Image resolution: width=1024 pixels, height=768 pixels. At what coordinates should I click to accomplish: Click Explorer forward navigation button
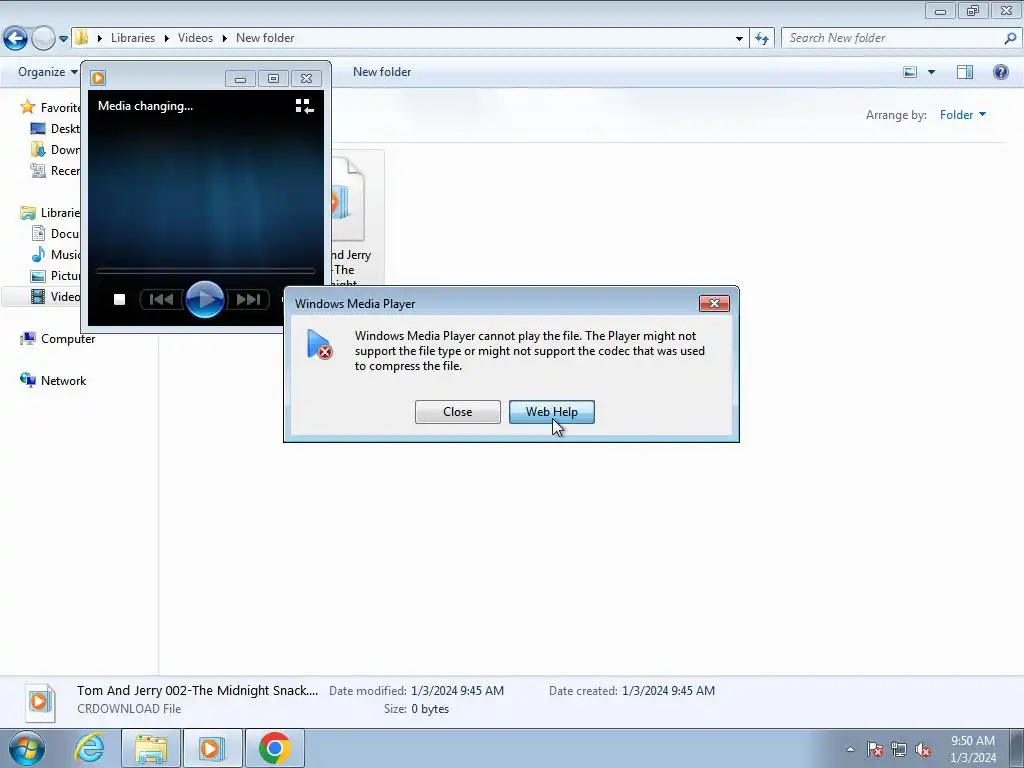(43, 39)
